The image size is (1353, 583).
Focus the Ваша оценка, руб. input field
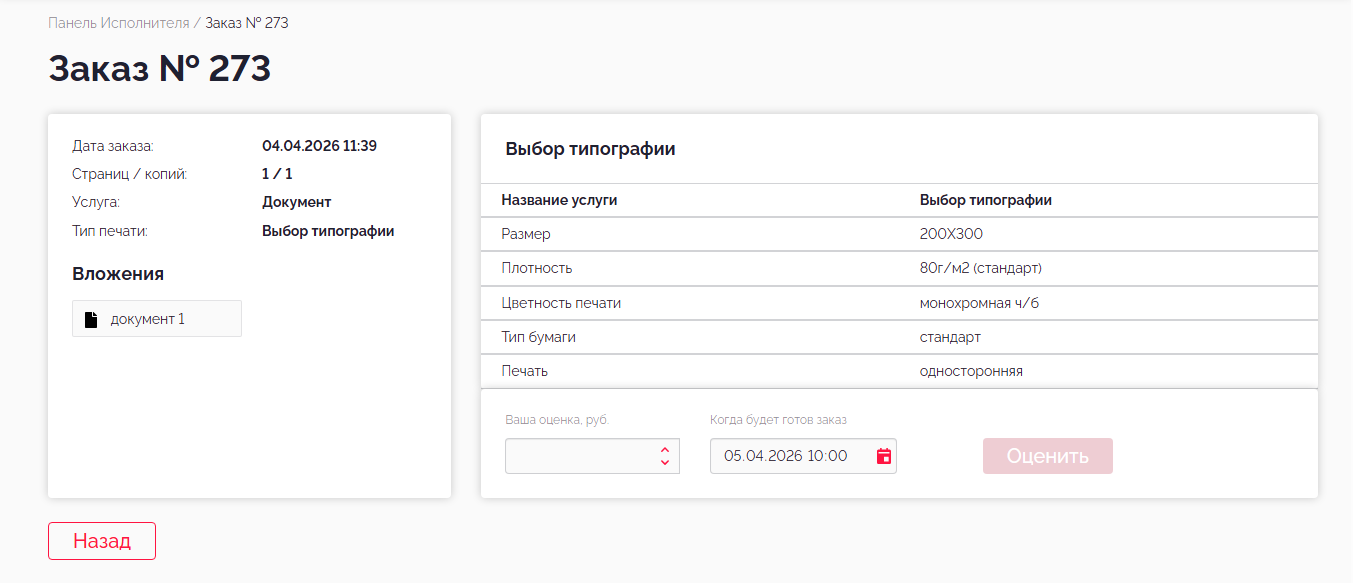(580, 456)
